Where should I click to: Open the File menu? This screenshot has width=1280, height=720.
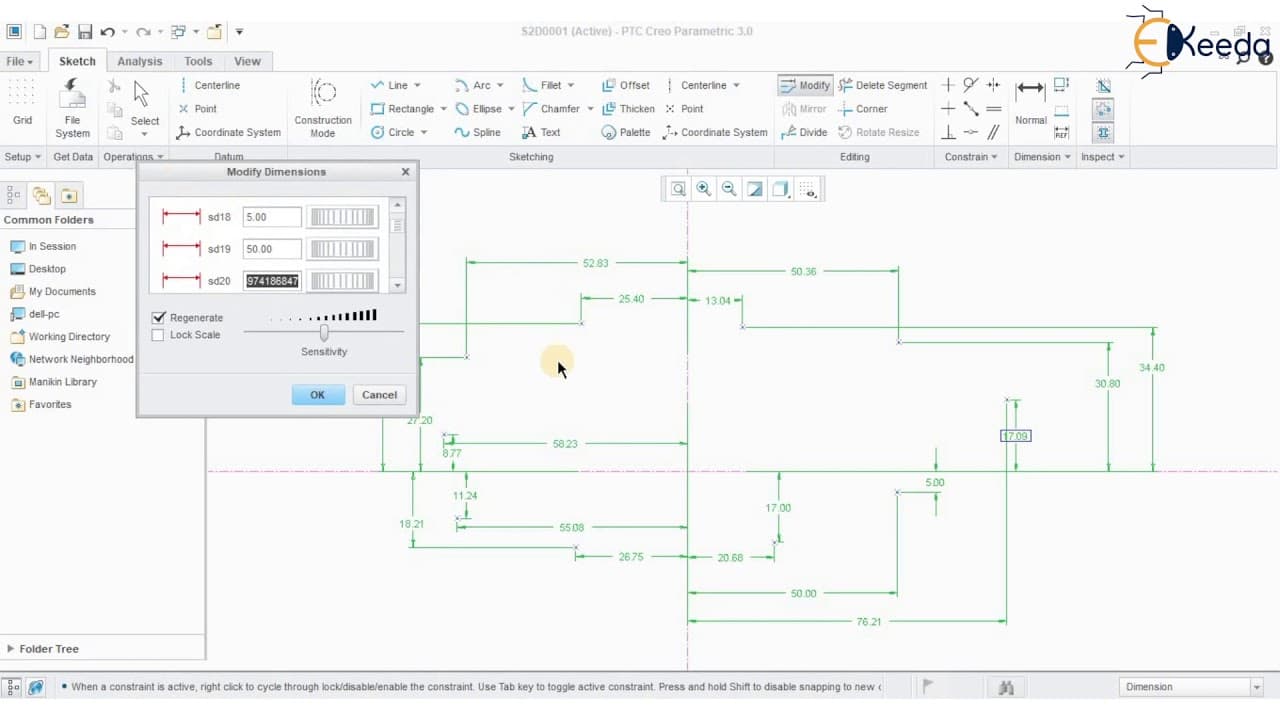click(20, 61)
